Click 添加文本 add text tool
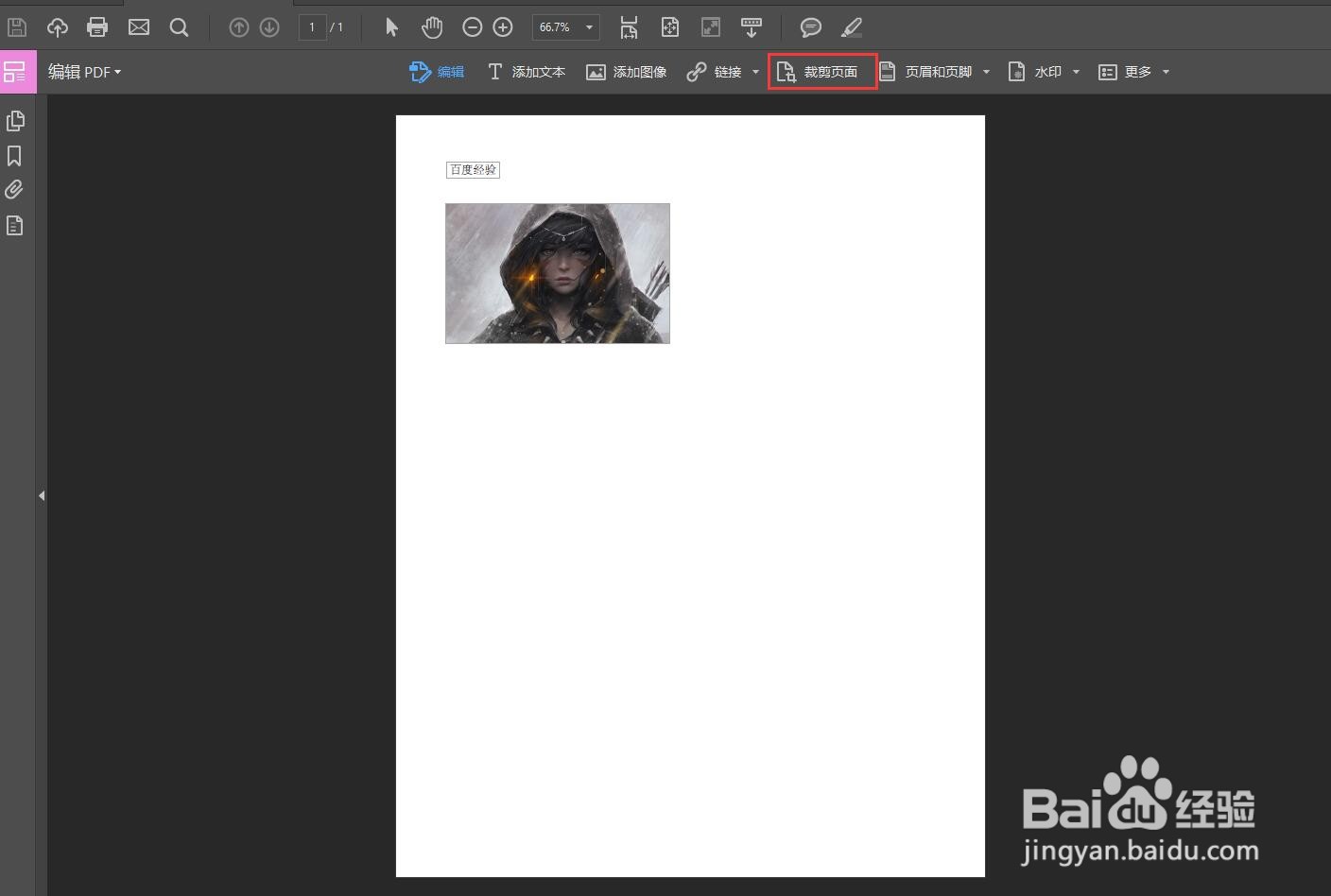The height and width of the screenshot is (896, 1331). pyautogui.click(x=527, y=72)
